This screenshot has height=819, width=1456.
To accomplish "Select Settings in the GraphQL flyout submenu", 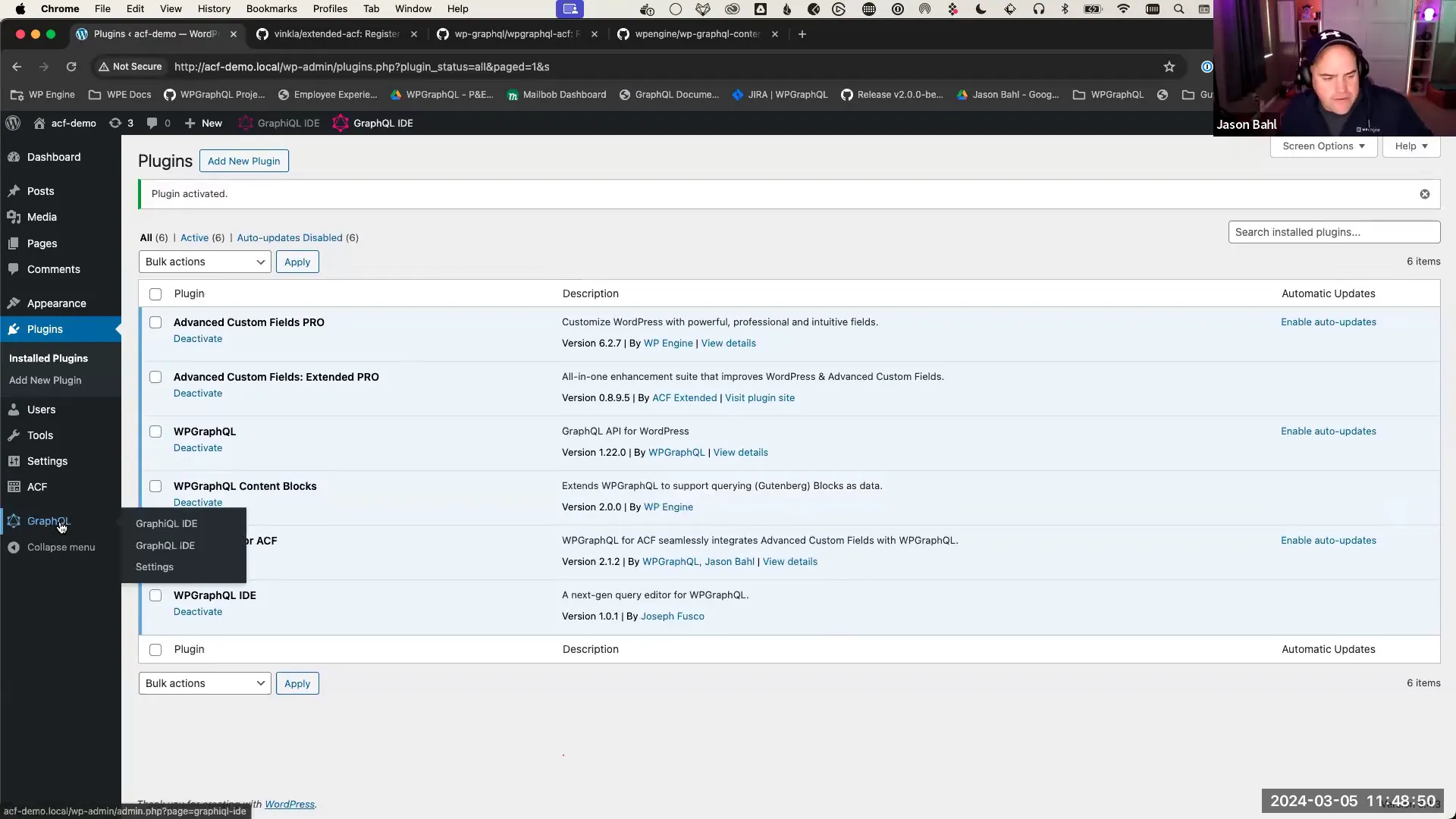I will click(x=155, y=567).
